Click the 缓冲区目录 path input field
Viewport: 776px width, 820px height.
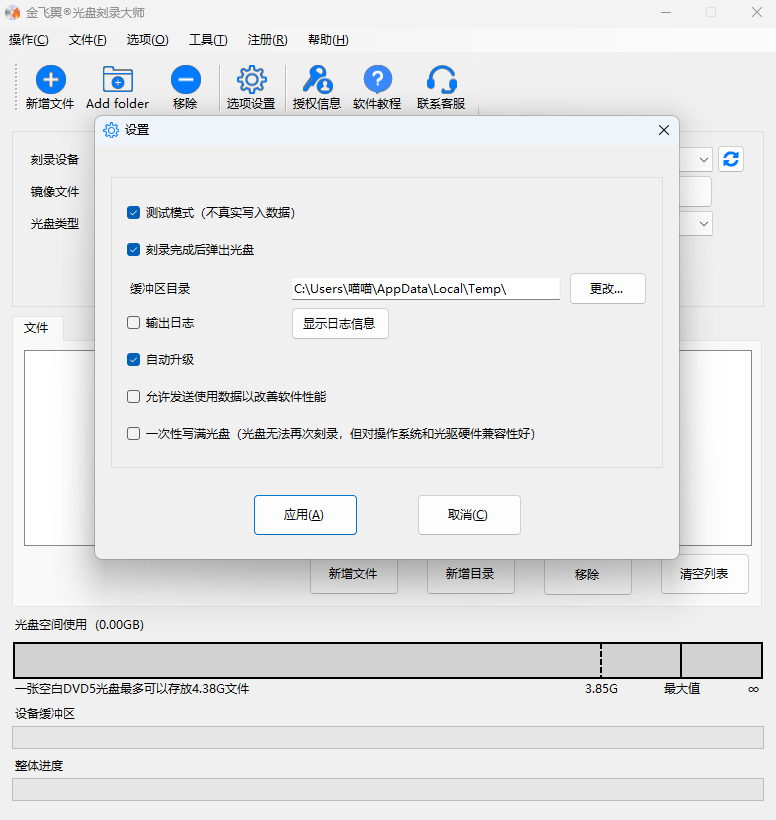pos(425,289)
